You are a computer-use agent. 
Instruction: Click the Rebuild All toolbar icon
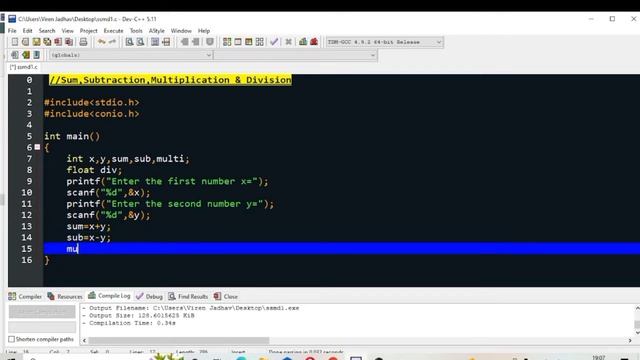click(x=260, y=42)
